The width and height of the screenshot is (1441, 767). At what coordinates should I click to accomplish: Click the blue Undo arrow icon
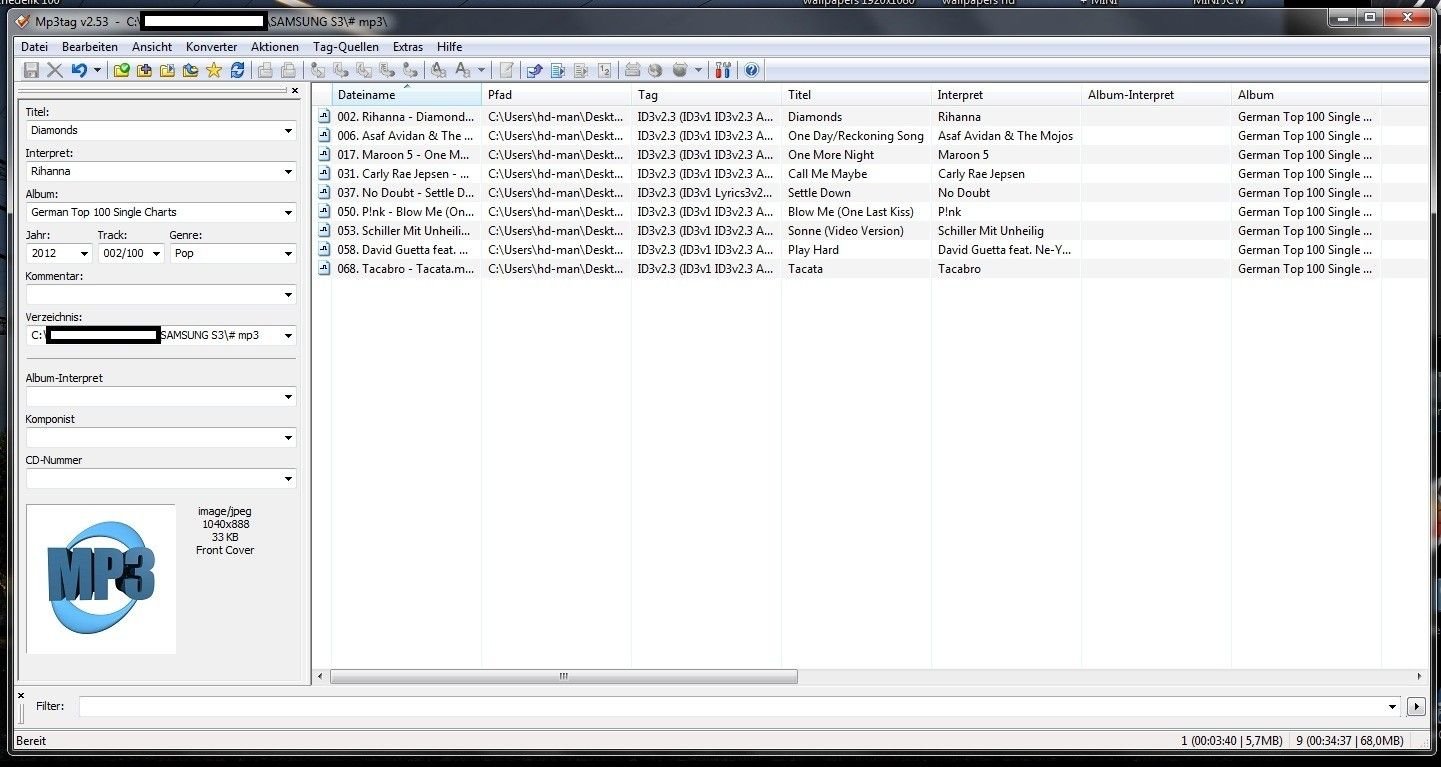(x=78, y=70)
